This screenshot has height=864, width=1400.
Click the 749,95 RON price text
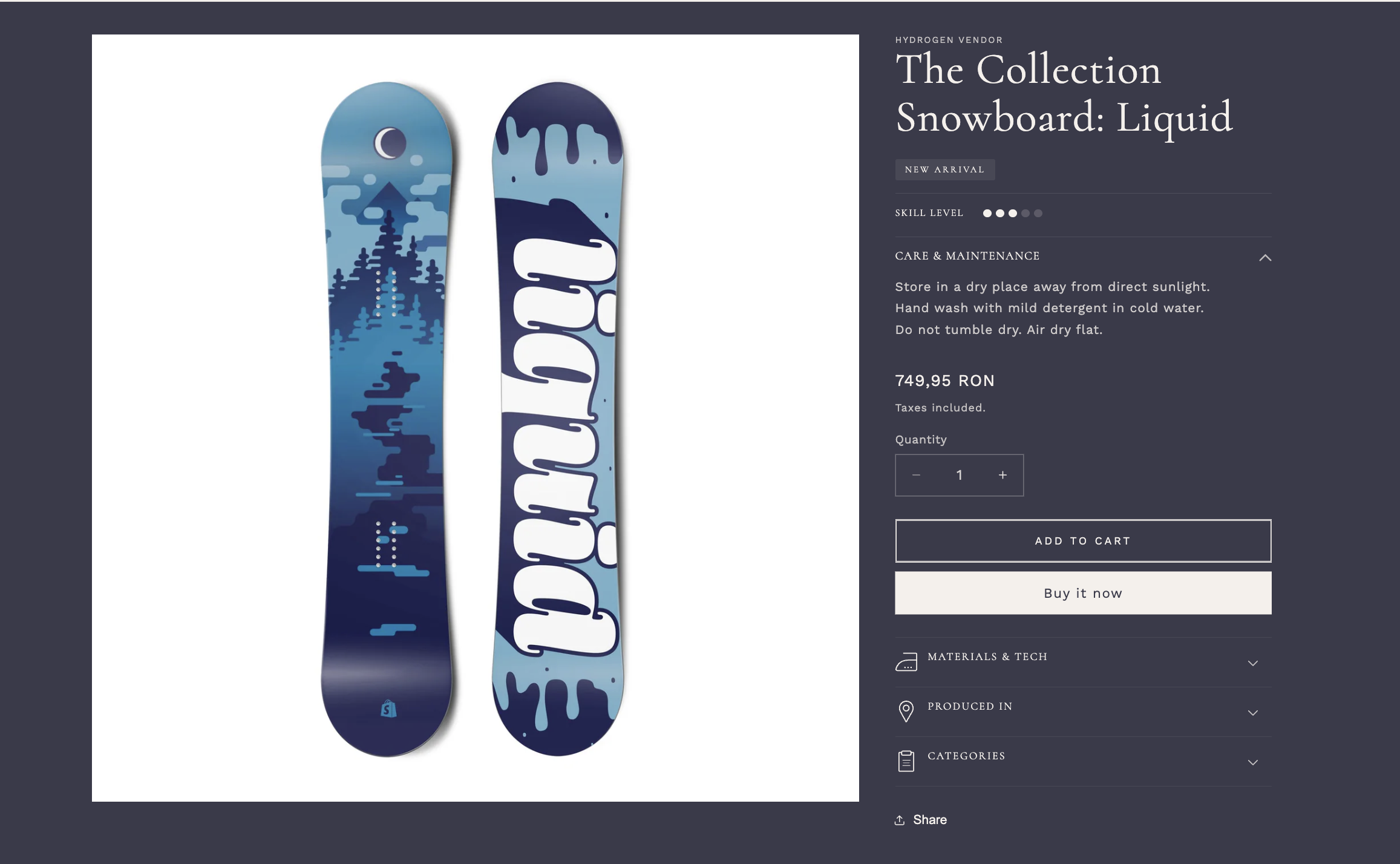click(x=944, y=381)
